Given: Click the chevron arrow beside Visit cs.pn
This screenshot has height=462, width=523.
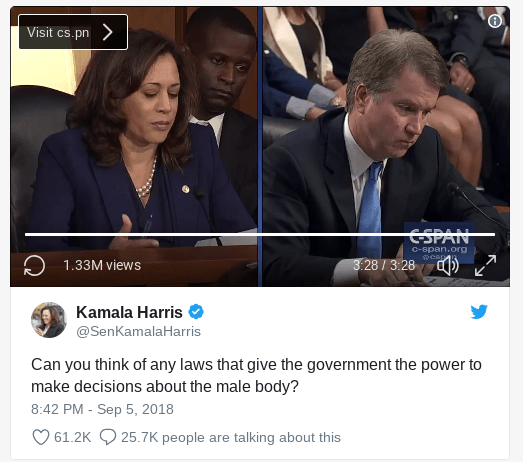Looking at the screenshot, I should [107, 32].
